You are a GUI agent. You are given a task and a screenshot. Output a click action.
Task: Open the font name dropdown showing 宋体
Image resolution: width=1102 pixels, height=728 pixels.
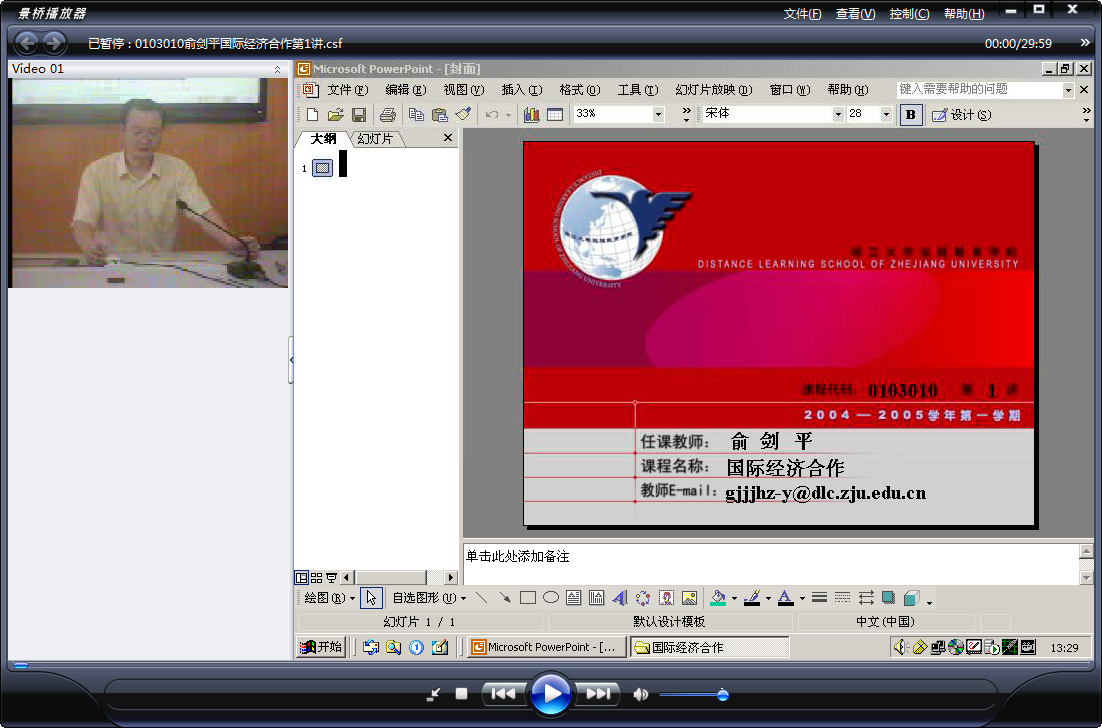coord(837,114)
